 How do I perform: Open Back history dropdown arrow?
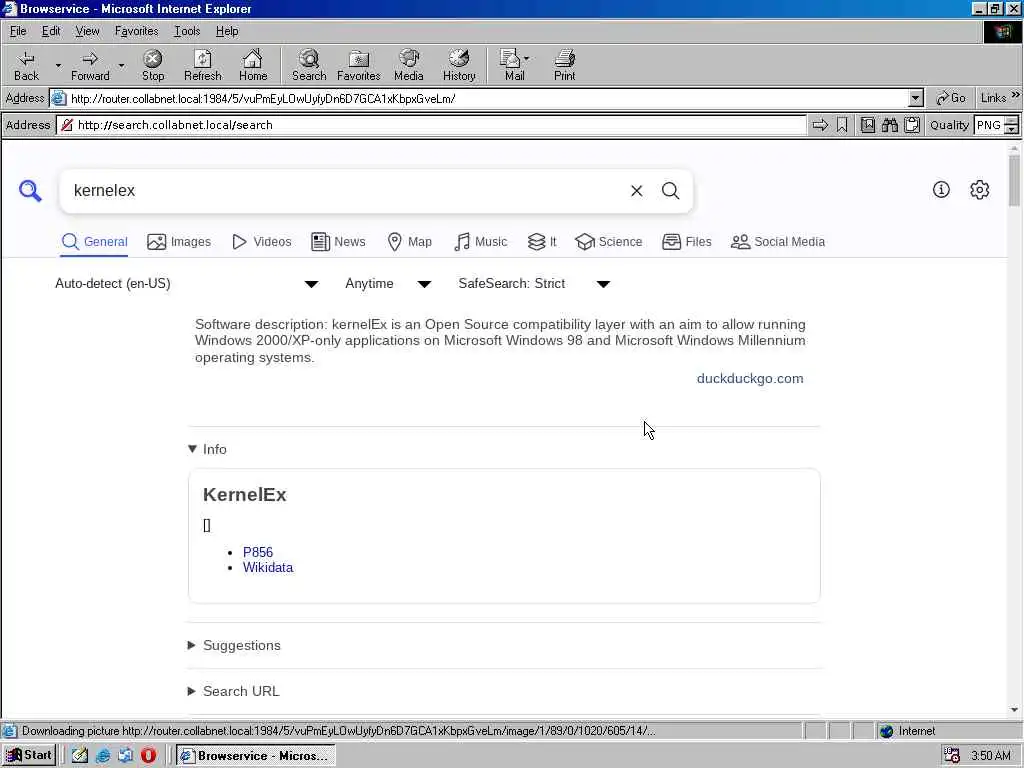[58, 65]
